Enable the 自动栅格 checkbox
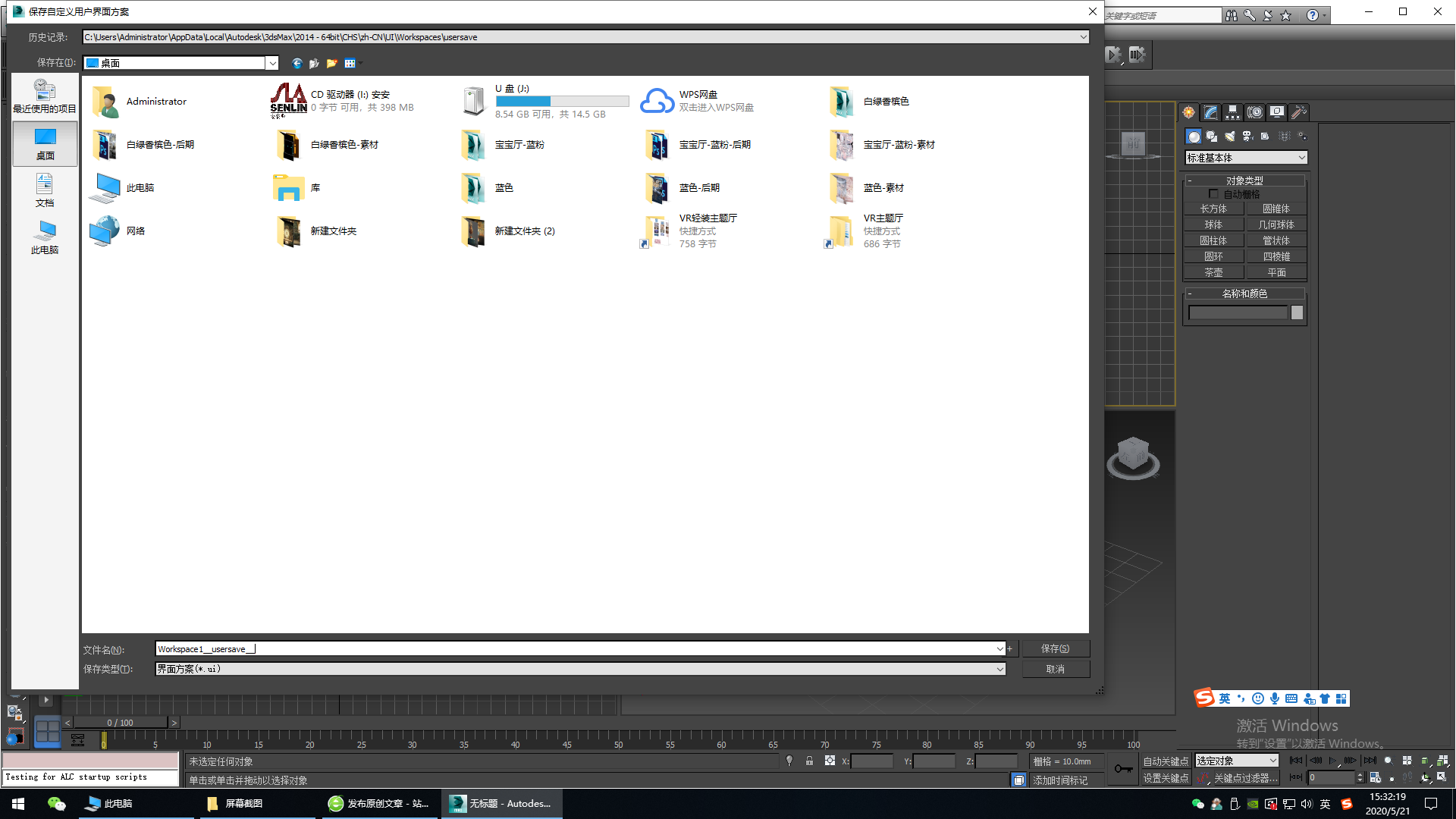This screenshot has height=819, width=1456. click(x=1213, y=194)
